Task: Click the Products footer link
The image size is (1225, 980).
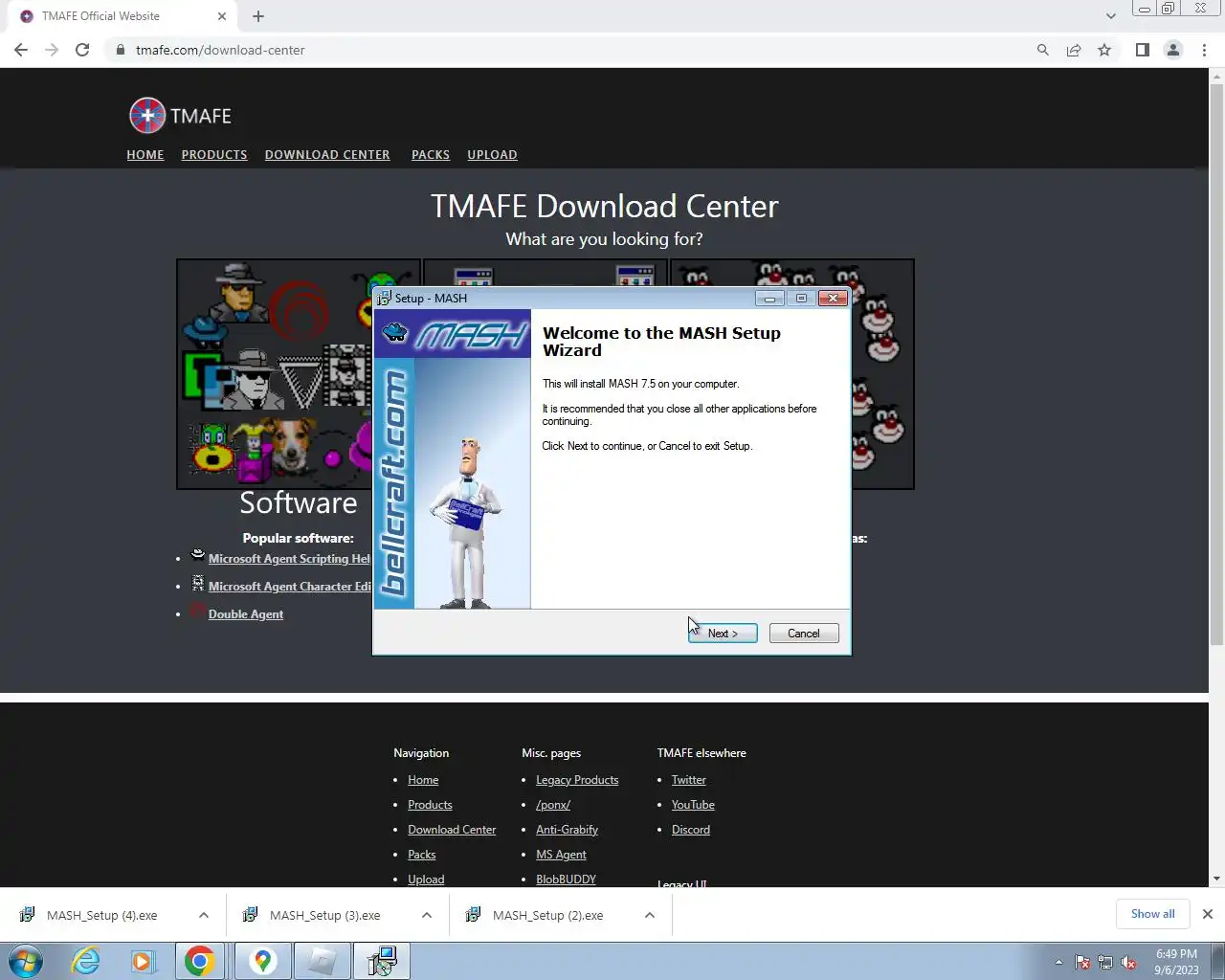Action: 430,805
